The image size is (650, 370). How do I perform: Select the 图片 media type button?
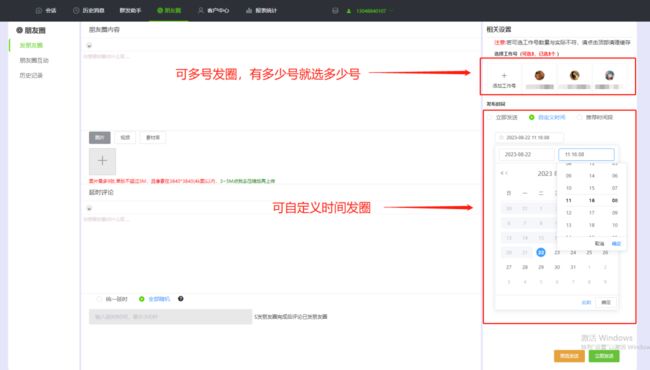pyautogui.click(x=99, y=138)
